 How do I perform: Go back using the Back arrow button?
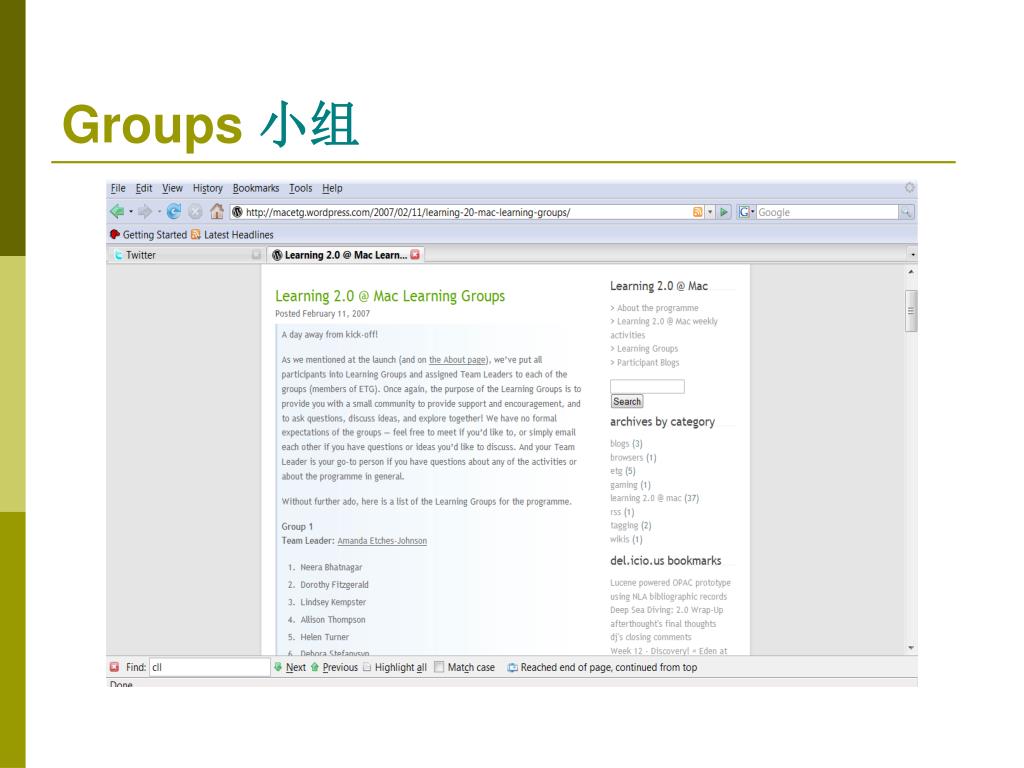(117, 212)
